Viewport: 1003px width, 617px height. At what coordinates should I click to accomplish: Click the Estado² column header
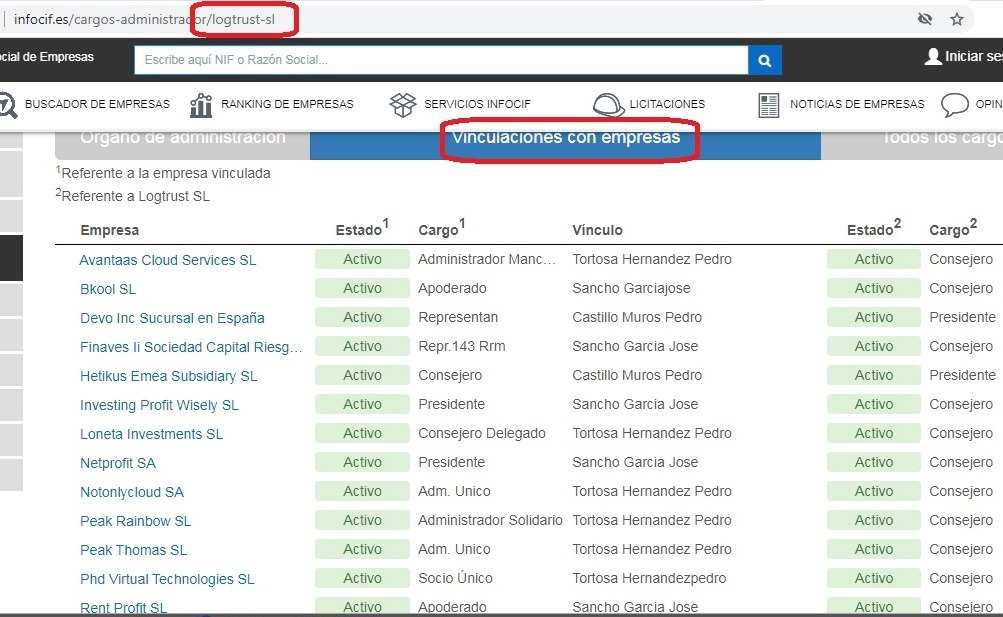874,228
